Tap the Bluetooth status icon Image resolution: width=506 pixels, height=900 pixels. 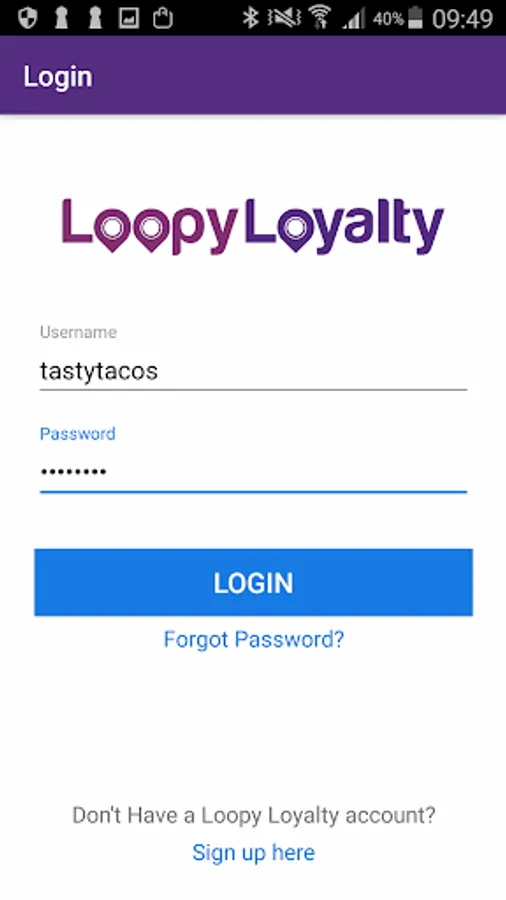point(250,18)
